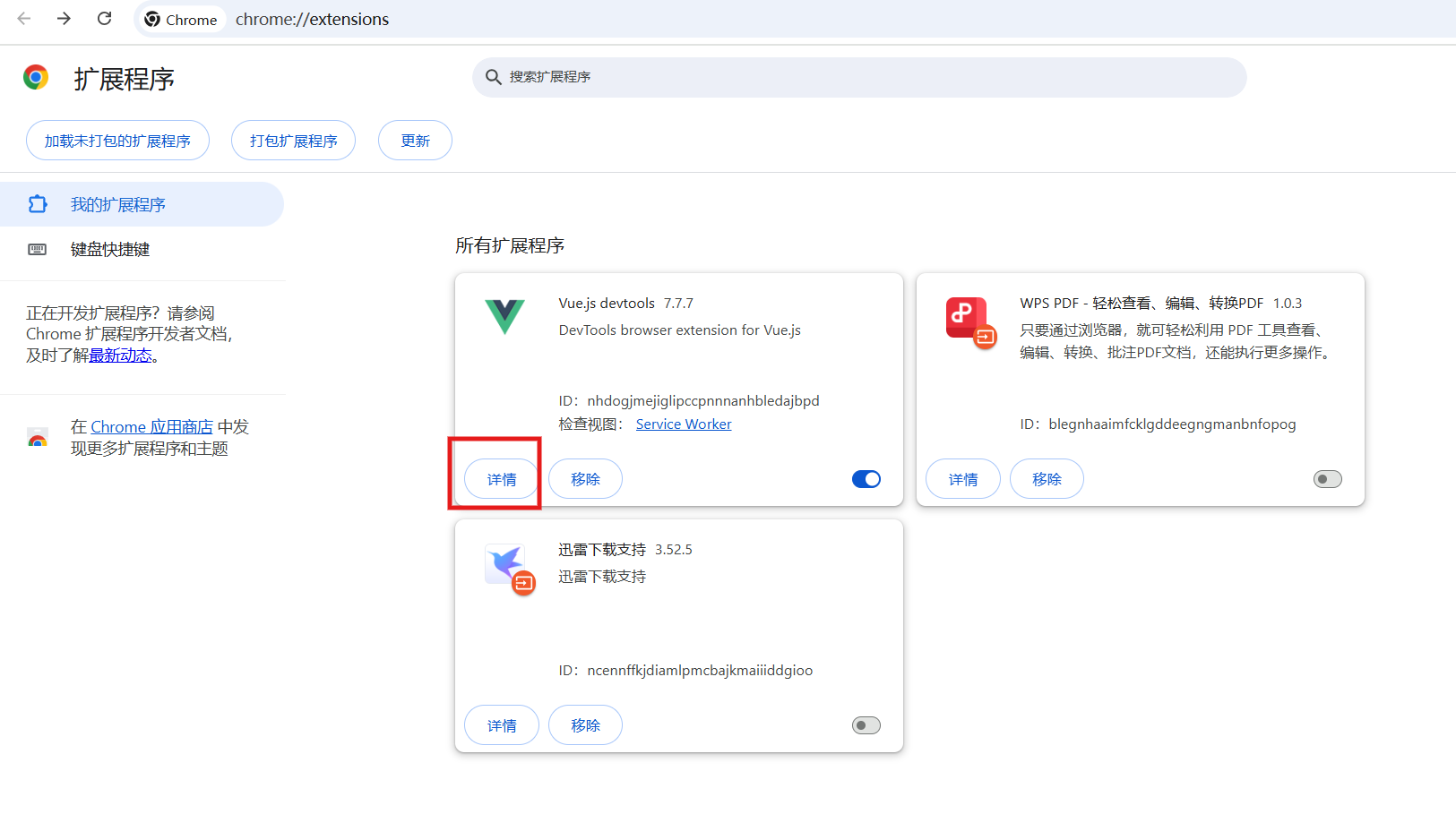Click the WPS PDF extension icon
This screenshot has height=814, width=1456.
970,322
